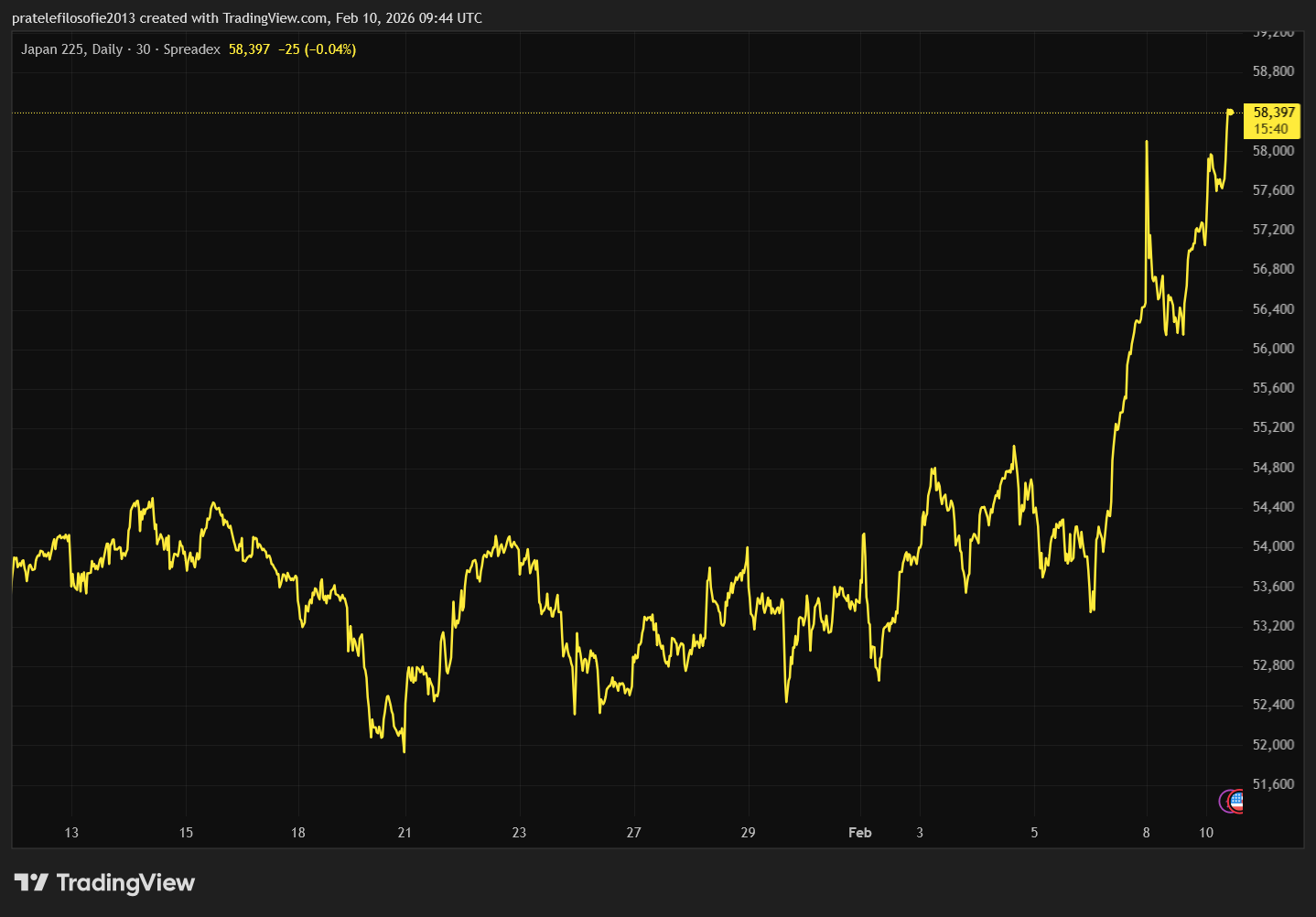Click the 52,000 price axis label
Image resolution: width=1316 pixels, height=917 pixels.
pyautogui.click(x=1273, y=745)
